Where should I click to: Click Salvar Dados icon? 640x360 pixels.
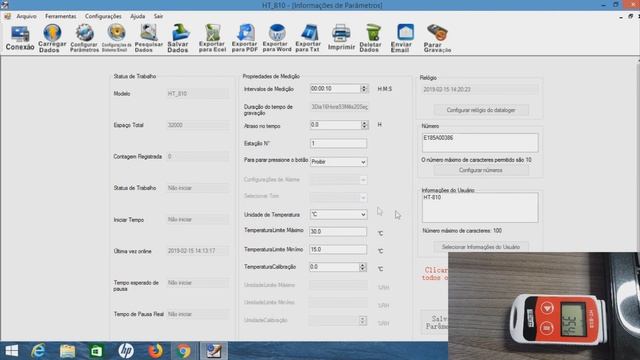[x=178, y=38]
